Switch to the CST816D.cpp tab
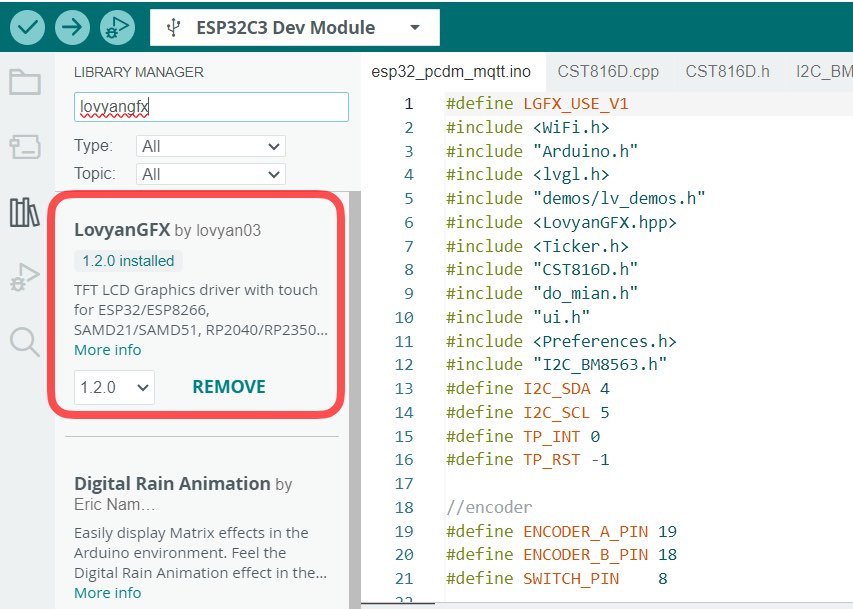The width and height of the screenshot is (853, 609). pos(608,72)
